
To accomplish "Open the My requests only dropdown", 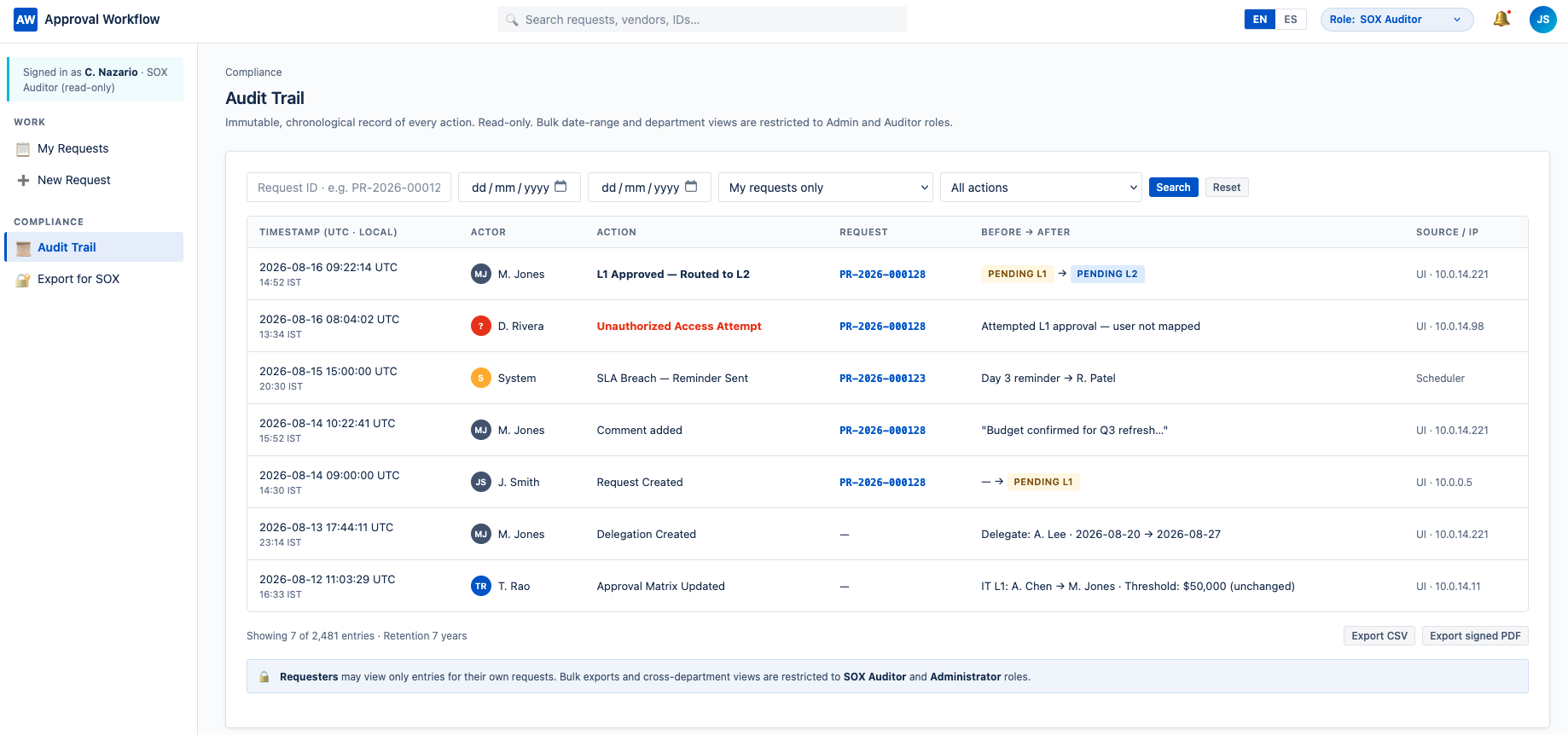I will click(x=826, y=188).
